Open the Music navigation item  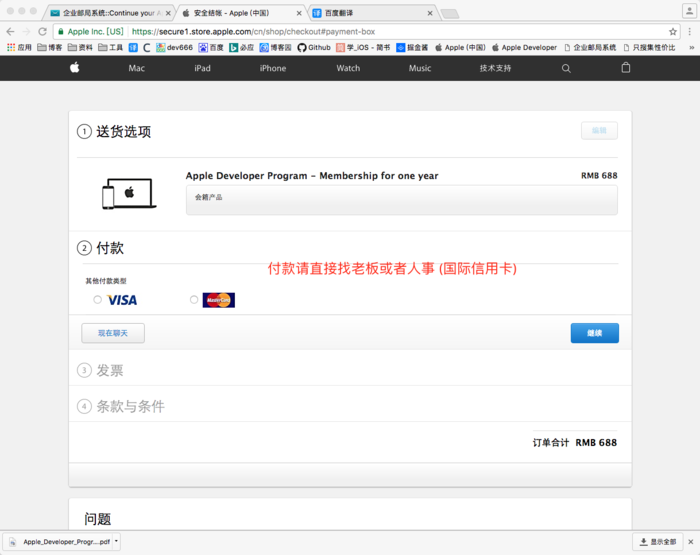coord(420,68)
